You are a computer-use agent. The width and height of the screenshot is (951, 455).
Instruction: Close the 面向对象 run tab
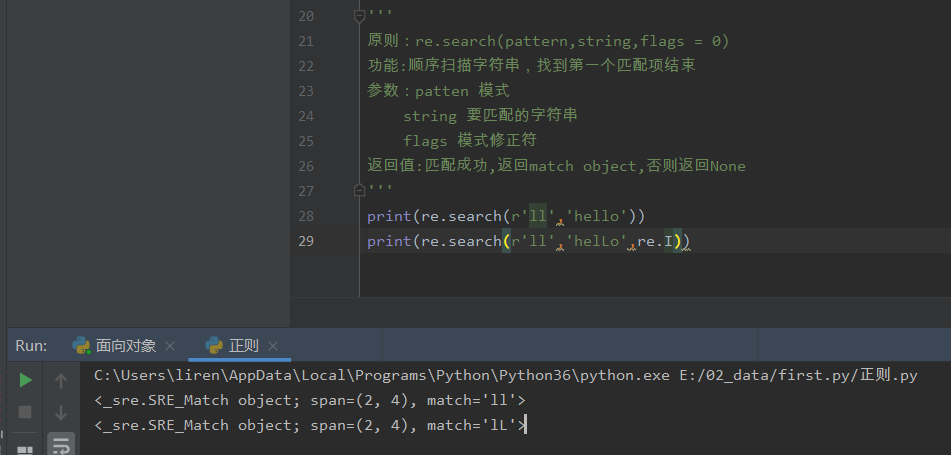pos(170,346)
